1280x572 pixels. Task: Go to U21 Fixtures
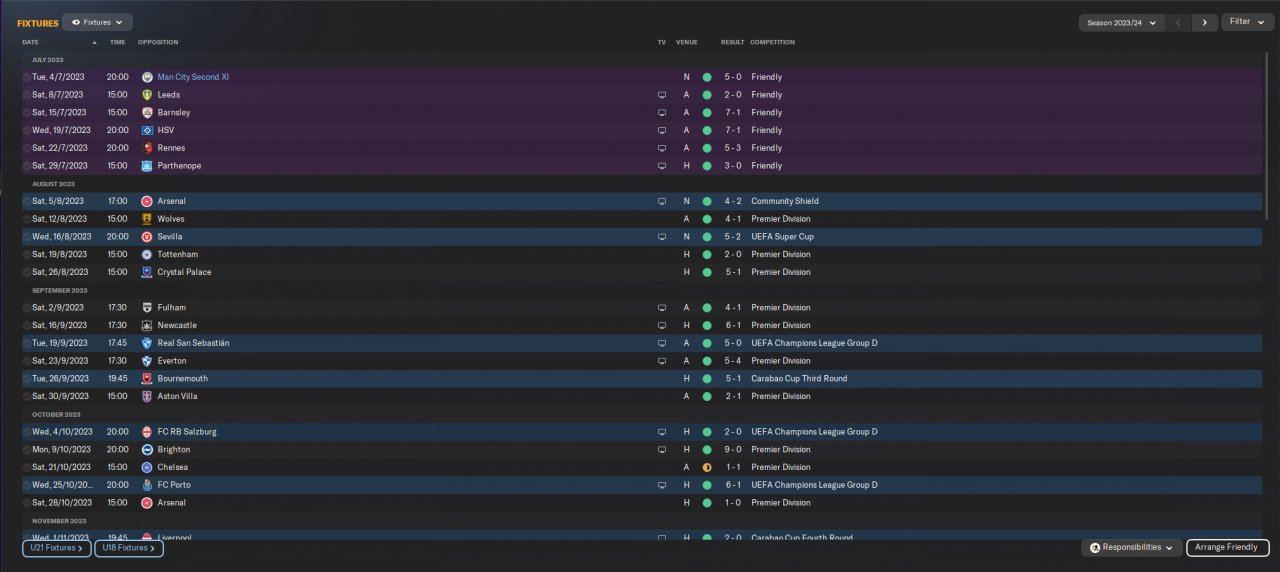click(x=57, y=548)
